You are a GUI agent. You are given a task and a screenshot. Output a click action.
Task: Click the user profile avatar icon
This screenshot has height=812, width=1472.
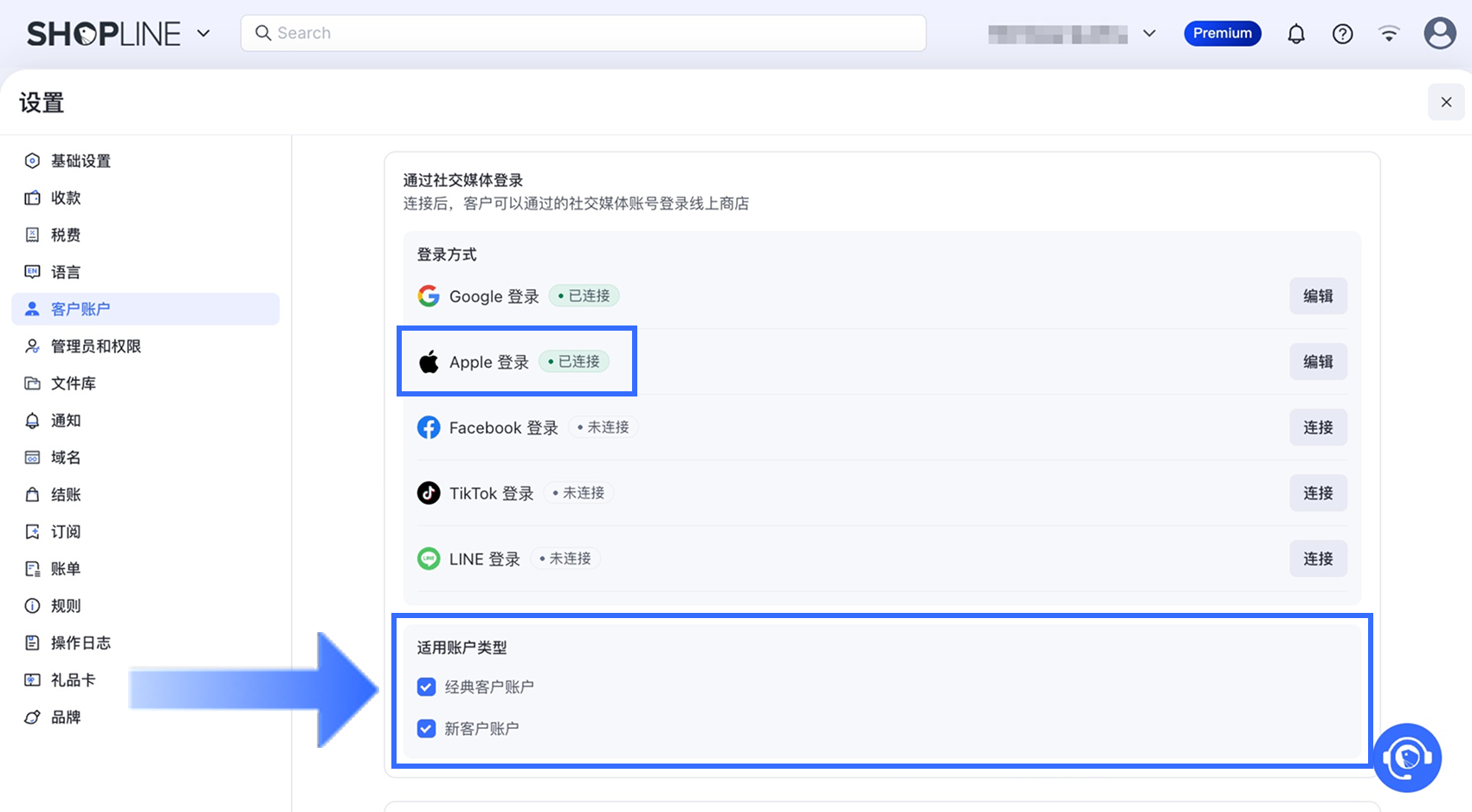click(1439, 34)
